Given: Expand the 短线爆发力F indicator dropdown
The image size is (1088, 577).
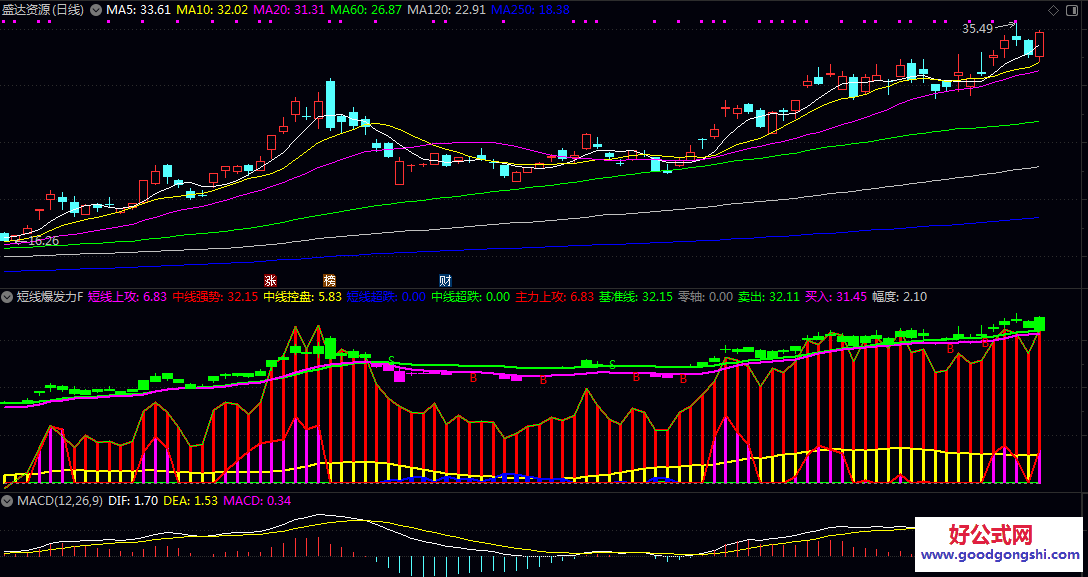Looking at the screenshot, I should [x=8, y=297].
